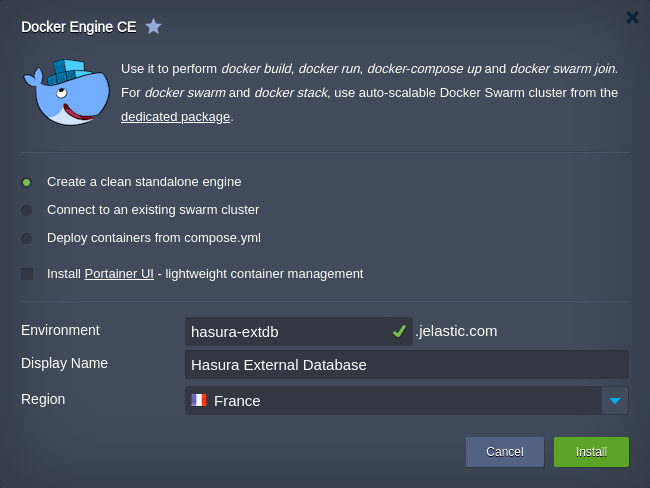Click the Region label

click(43, 399)
